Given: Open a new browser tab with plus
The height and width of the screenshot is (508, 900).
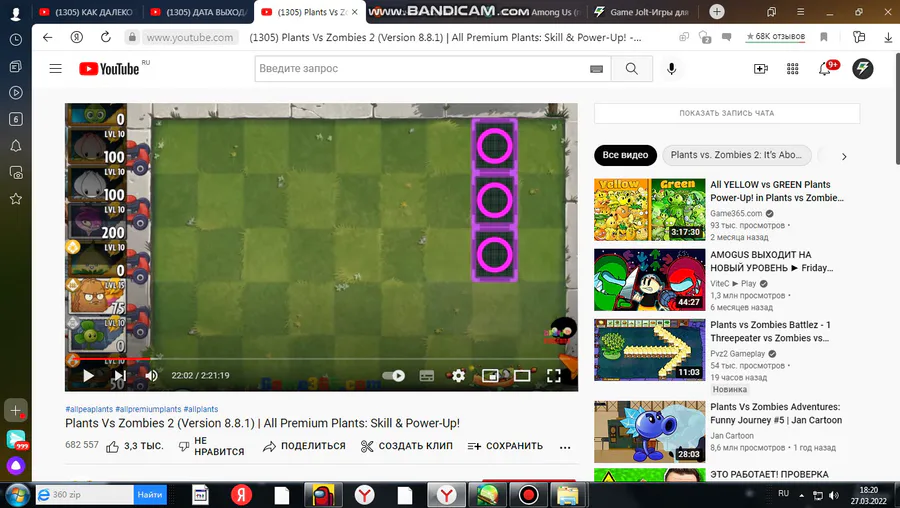Looking at the screenshot, I should [x=717, y=11].
